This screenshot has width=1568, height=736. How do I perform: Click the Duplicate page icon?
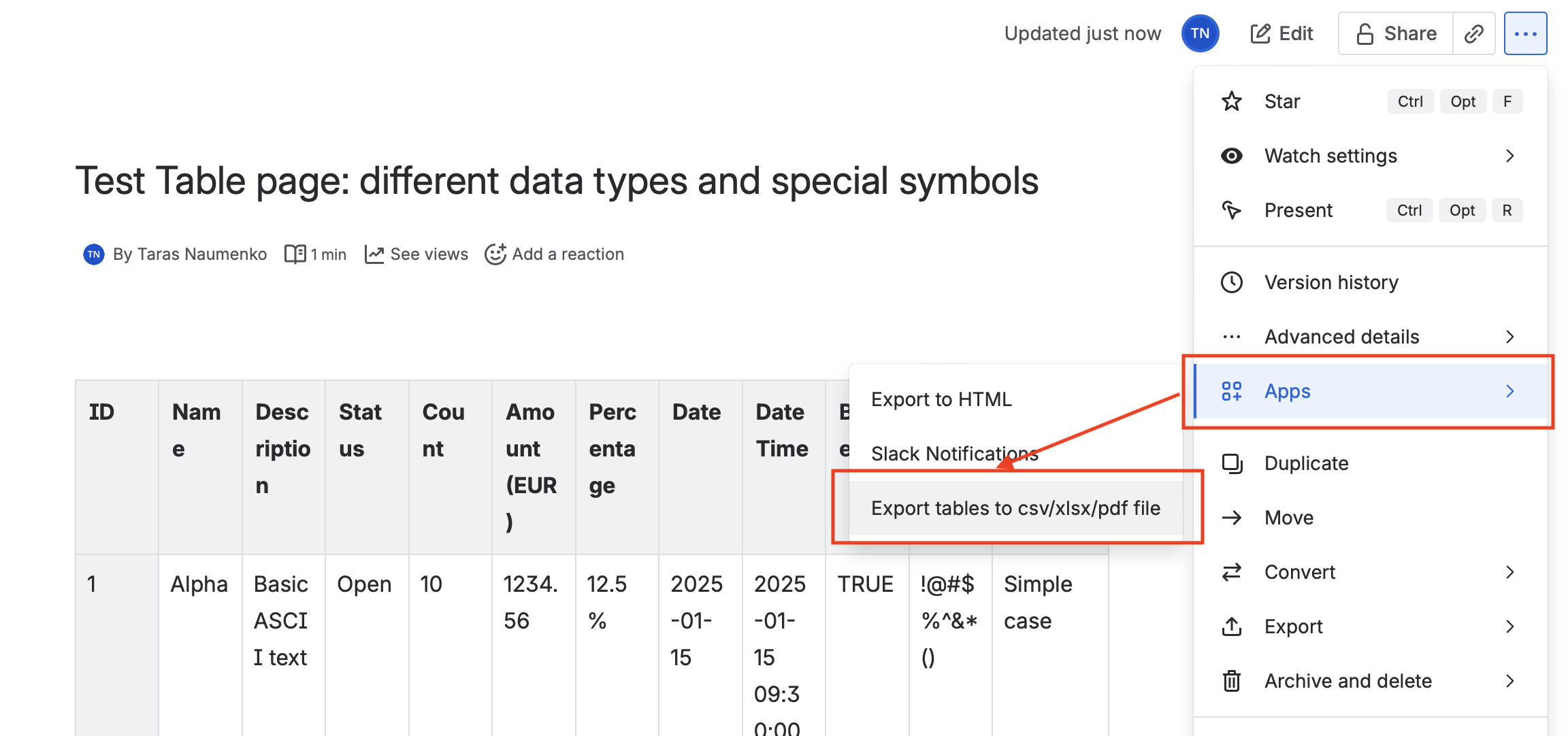click(1231, 463)
